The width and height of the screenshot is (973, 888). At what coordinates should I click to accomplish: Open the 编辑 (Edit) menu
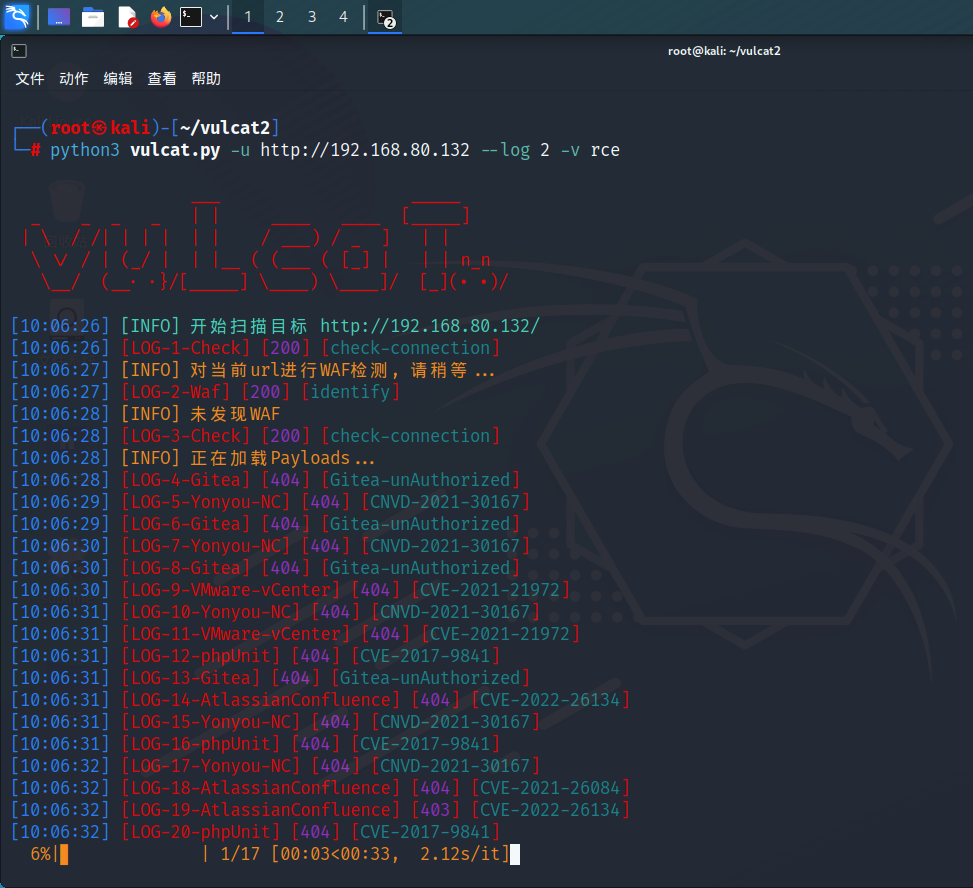[118, 79]
